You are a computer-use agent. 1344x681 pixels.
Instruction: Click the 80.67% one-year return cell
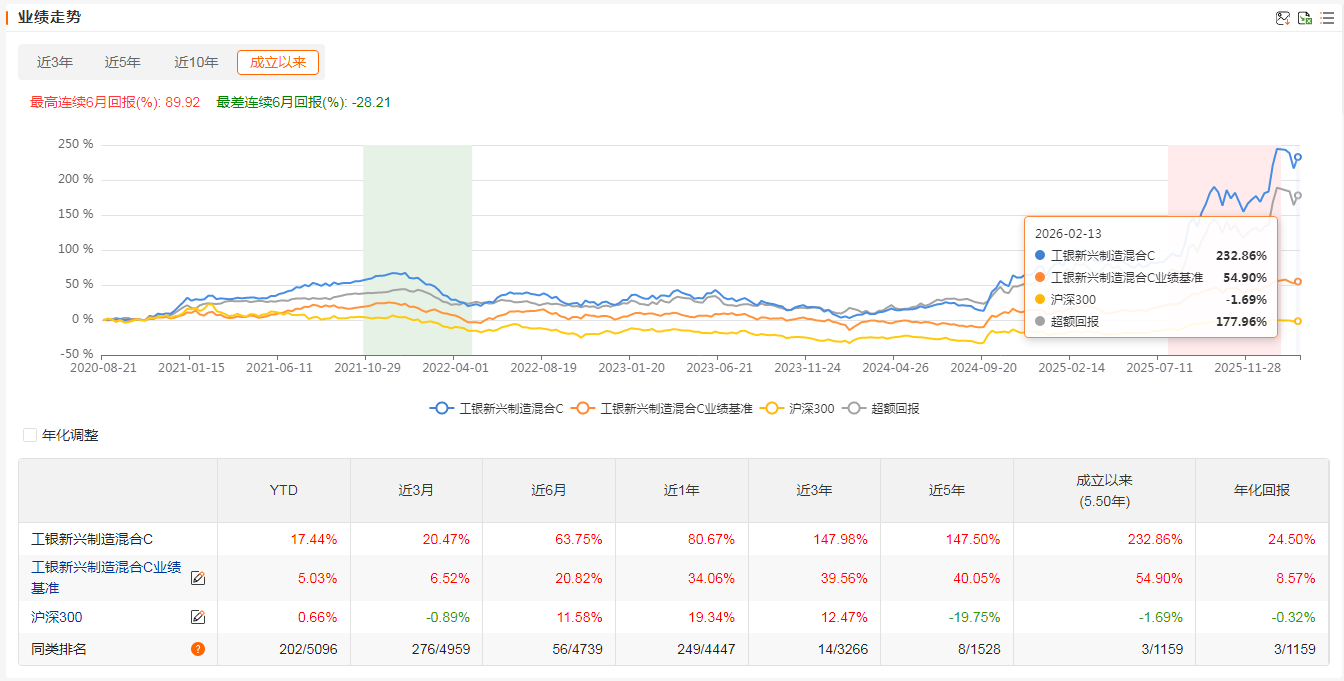(712, 539)
